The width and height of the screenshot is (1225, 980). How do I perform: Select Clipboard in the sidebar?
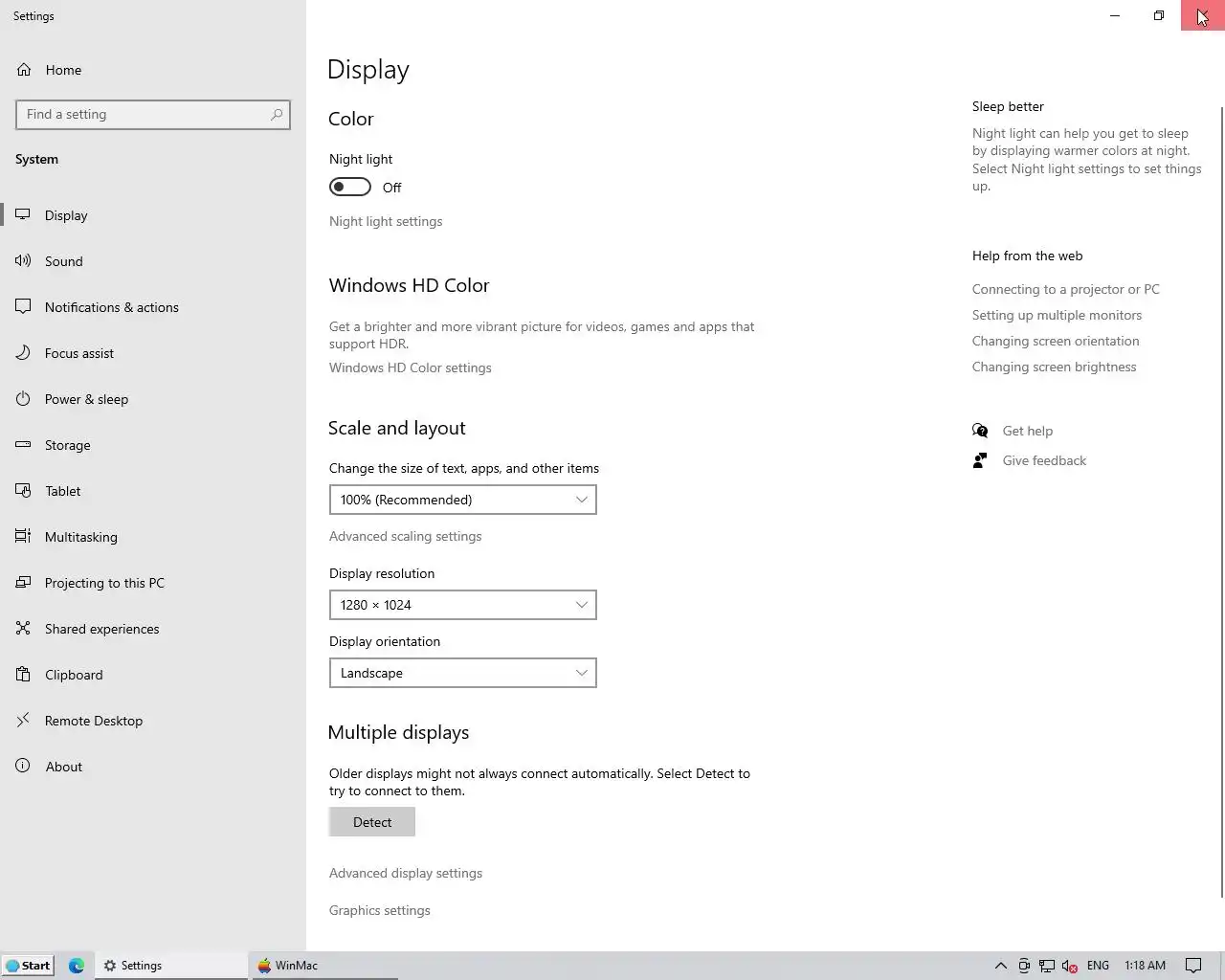click(153, 675)
